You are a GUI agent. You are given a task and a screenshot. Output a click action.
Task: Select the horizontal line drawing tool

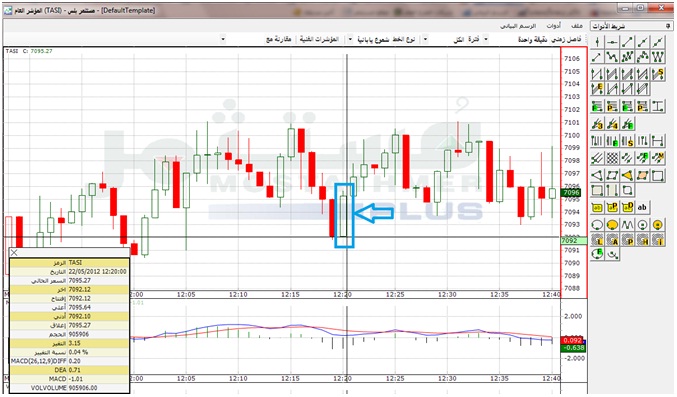612,42
